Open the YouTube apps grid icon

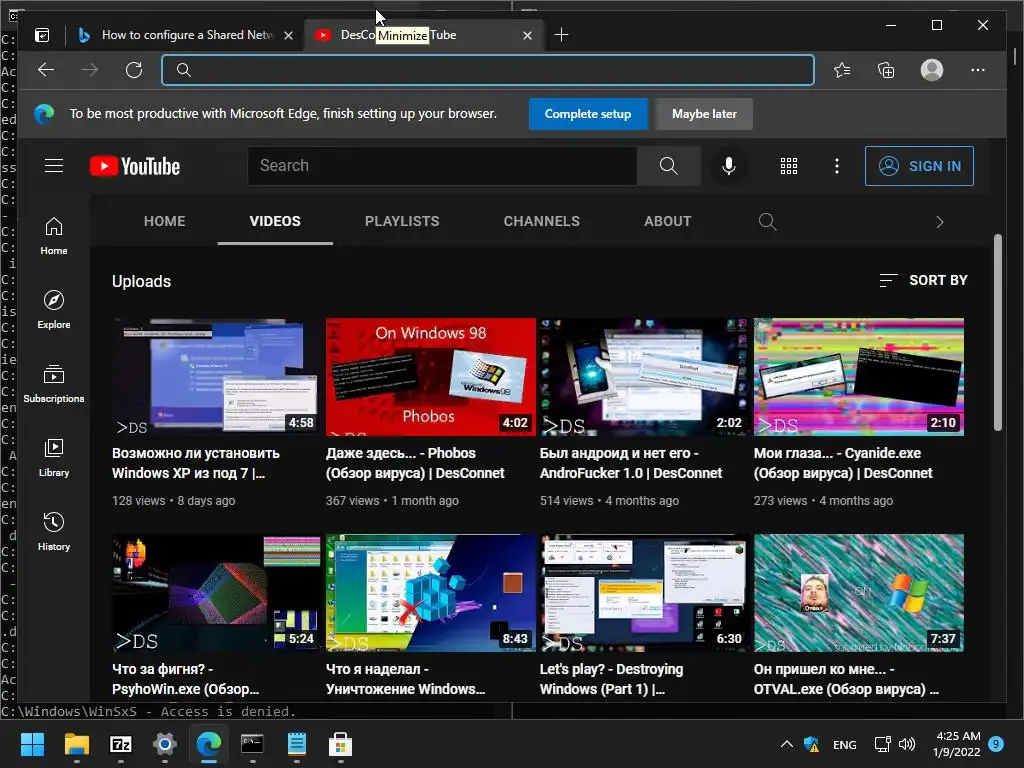pos(789,166)
